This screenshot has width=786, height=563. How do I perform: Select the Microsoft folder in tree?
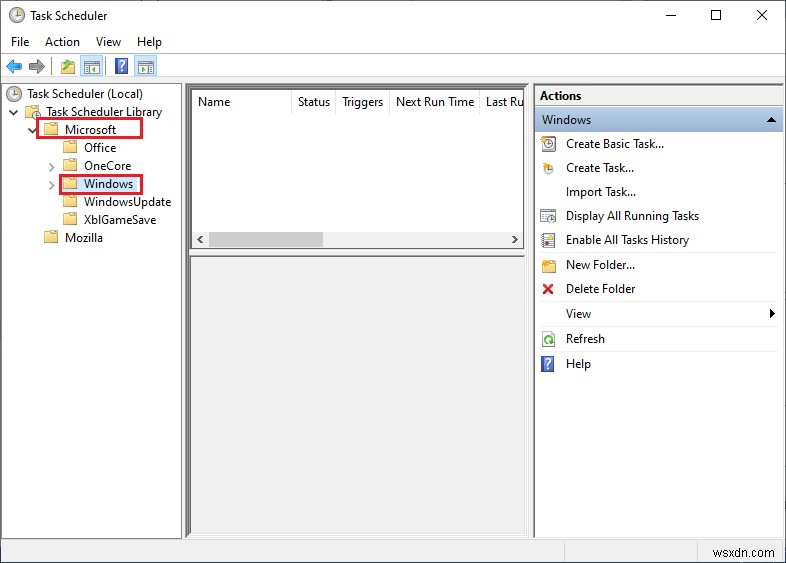(90, 130)
